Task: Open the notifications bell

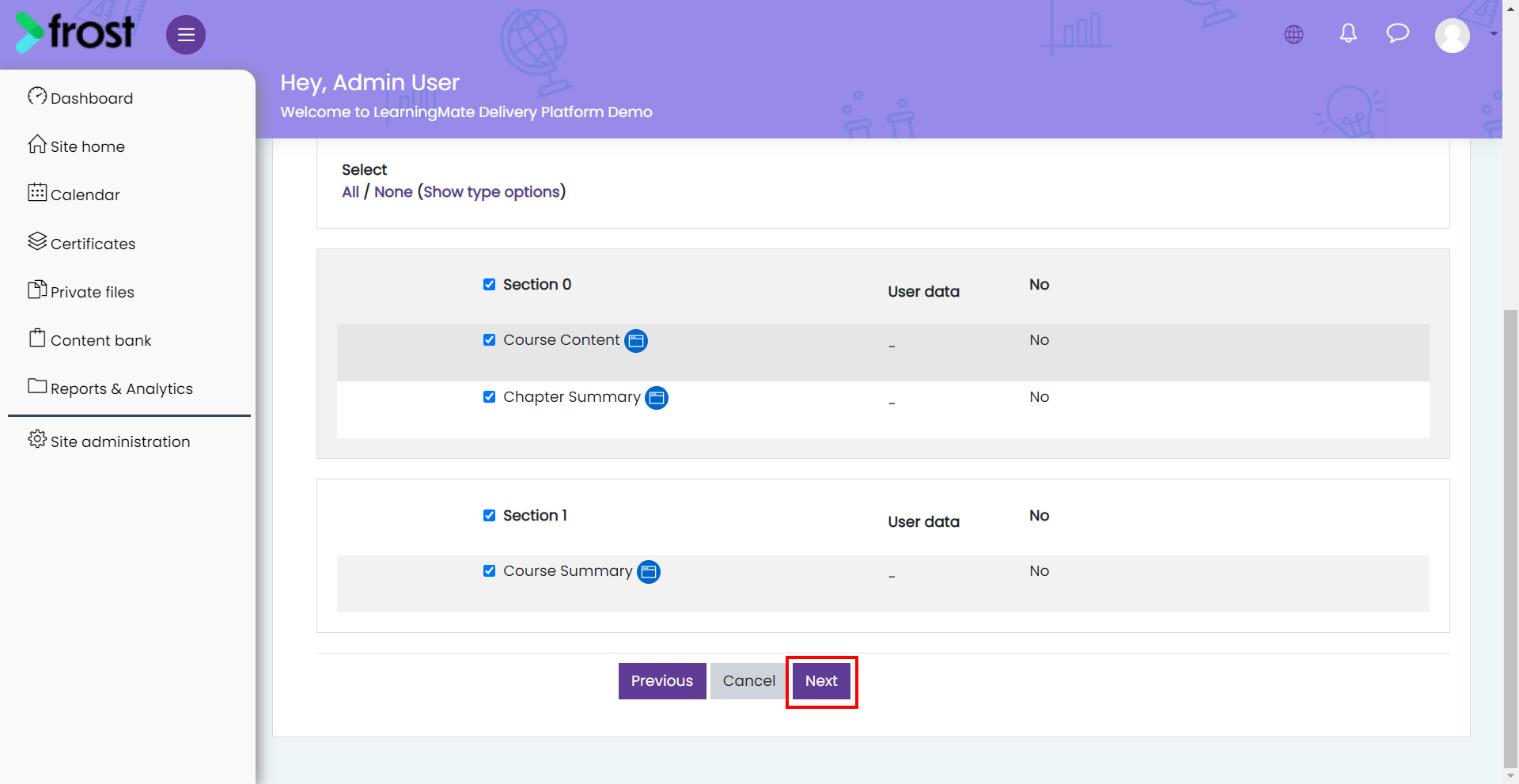Action: point(1348,33)
